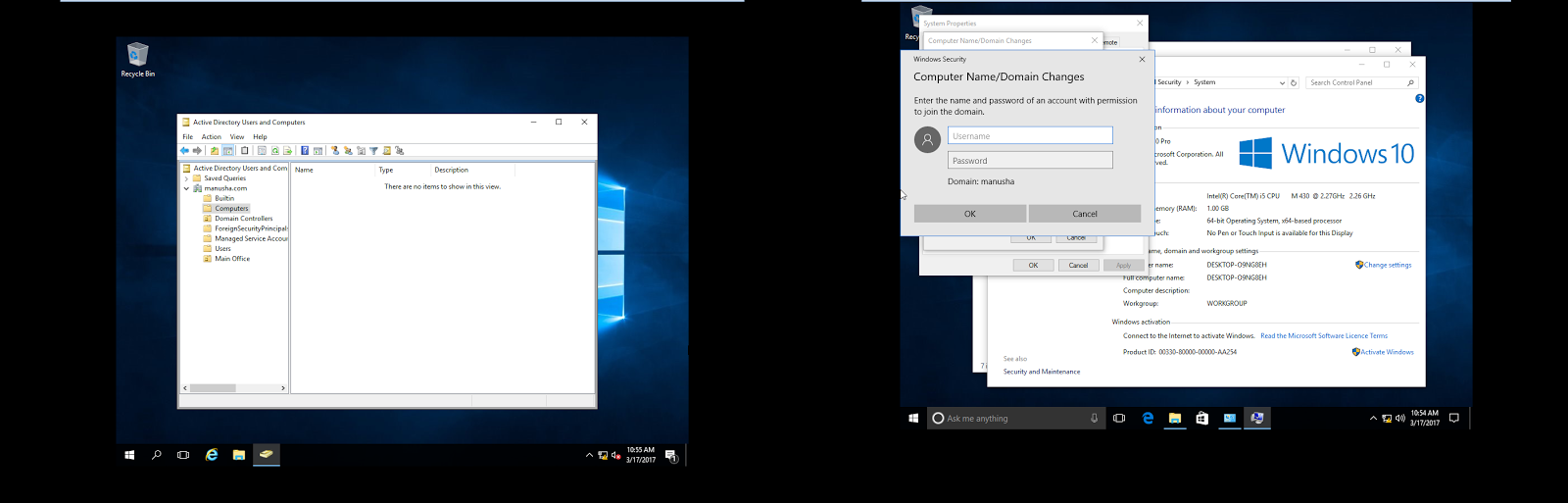Close the Windows Security dialog
This screenshot has height=503, width=1568.
pos(1142,59)
